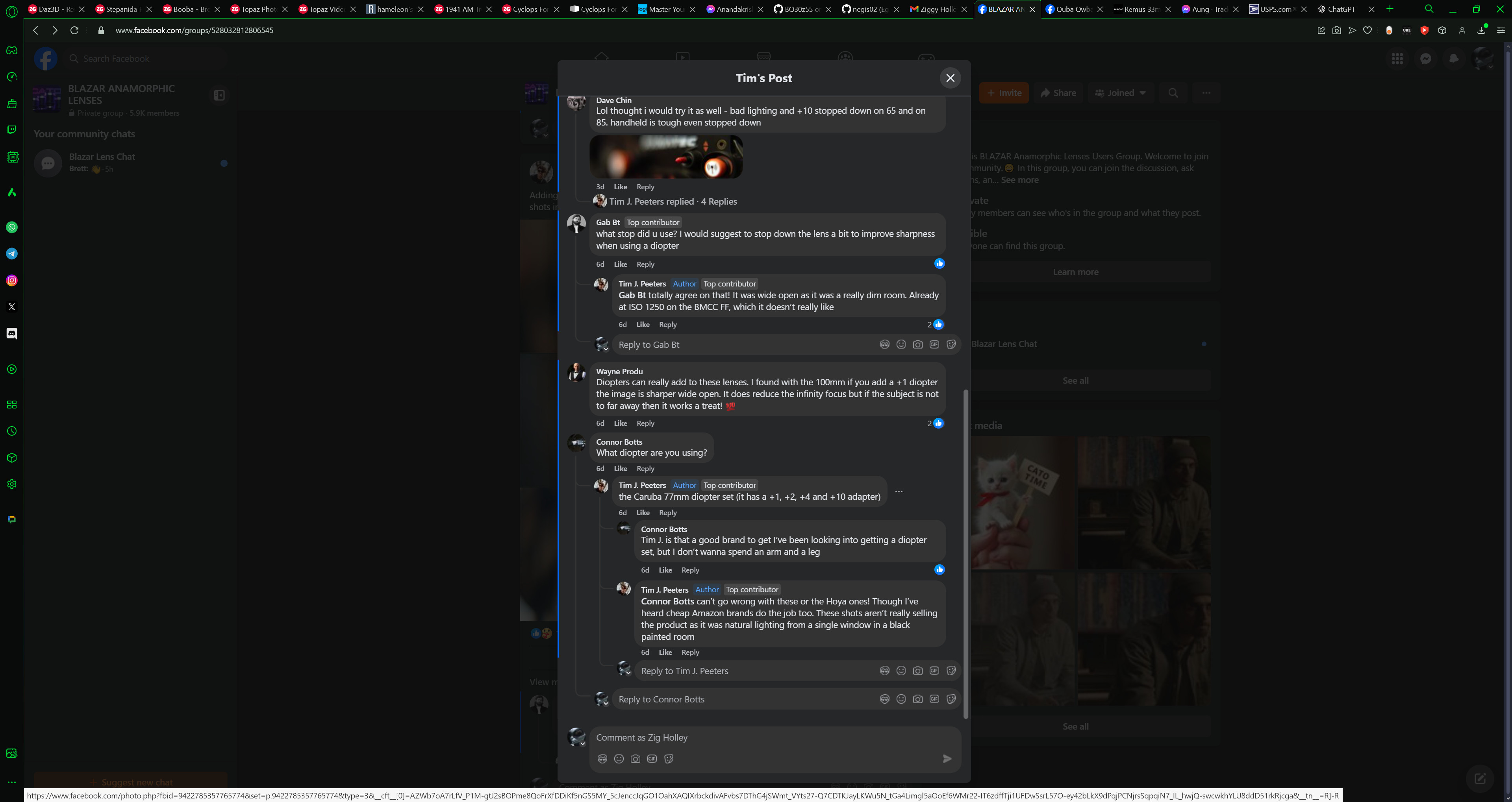
Task: Open X (Twitter) in Opera sidebar
Action: 12,307
